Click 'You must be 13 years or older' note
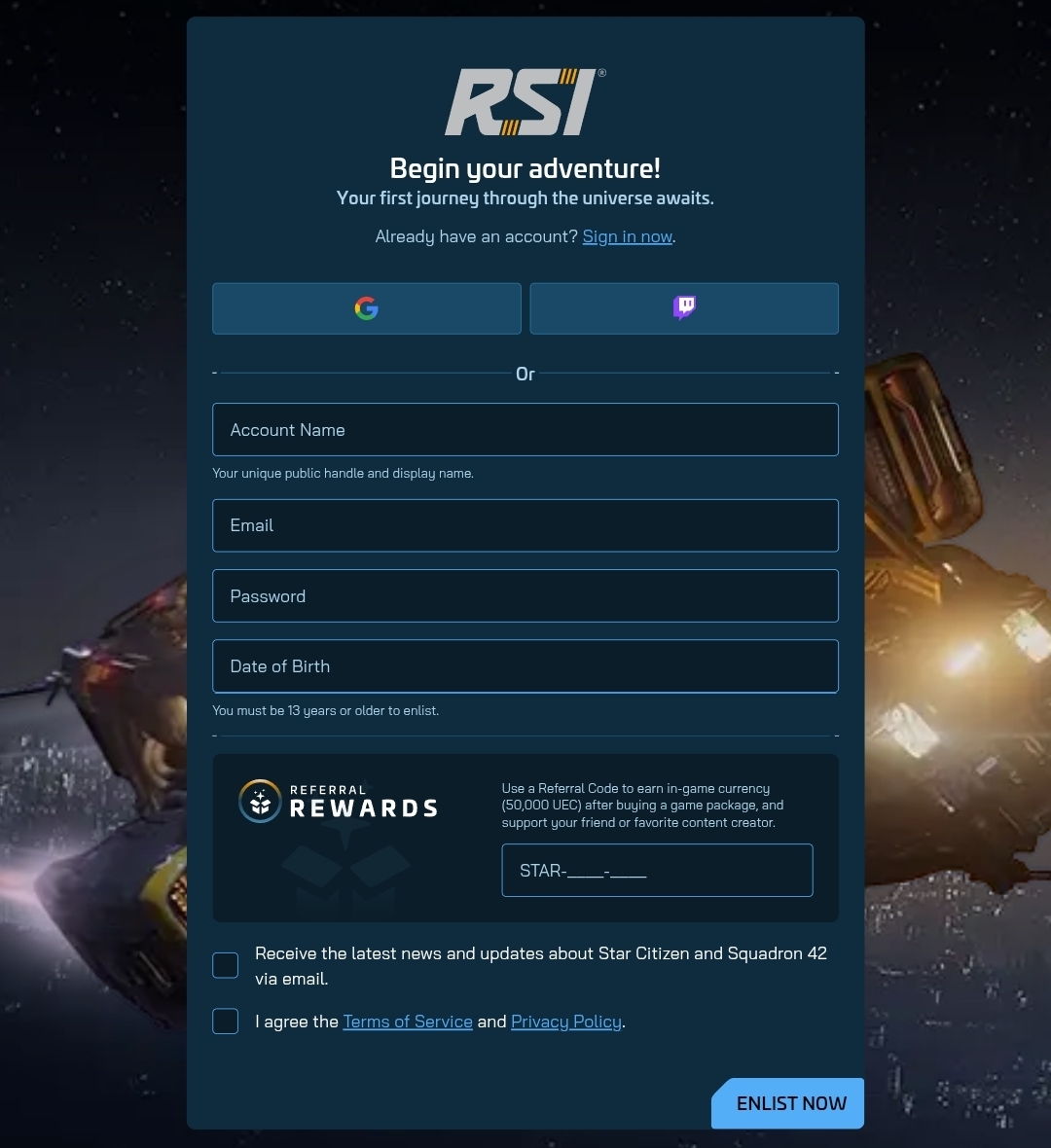The image size is (1051, 1148). pyautogui.click(x=325, y=711)
